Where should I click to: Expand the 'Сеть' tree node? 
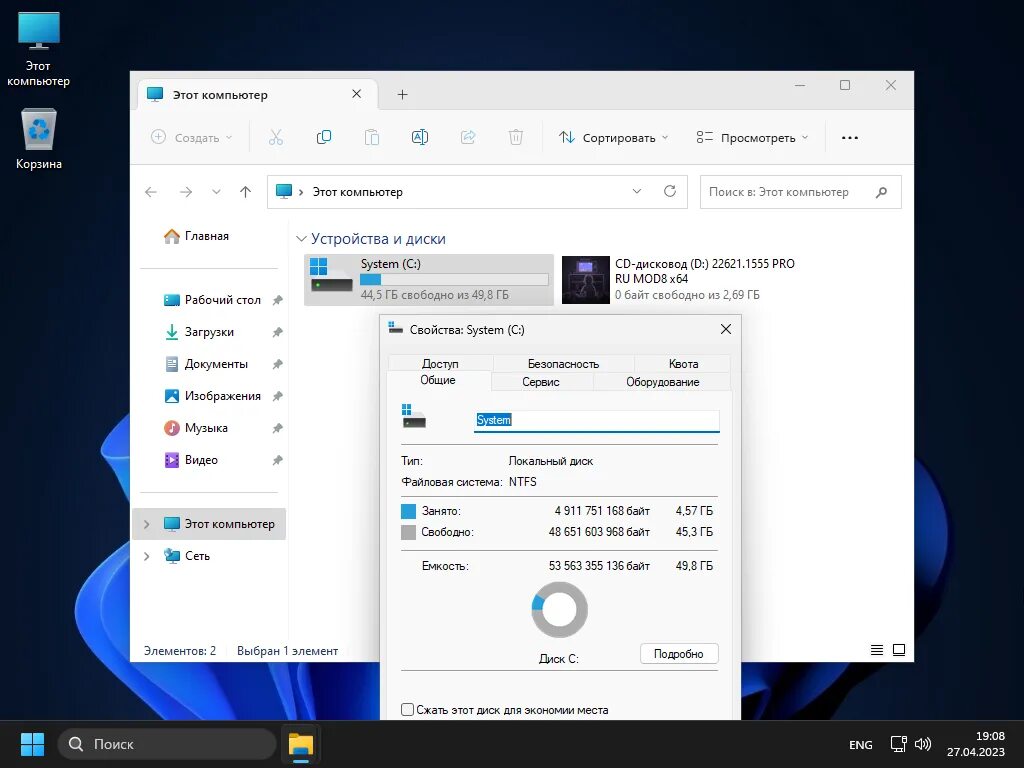click(x=147, y=556)
